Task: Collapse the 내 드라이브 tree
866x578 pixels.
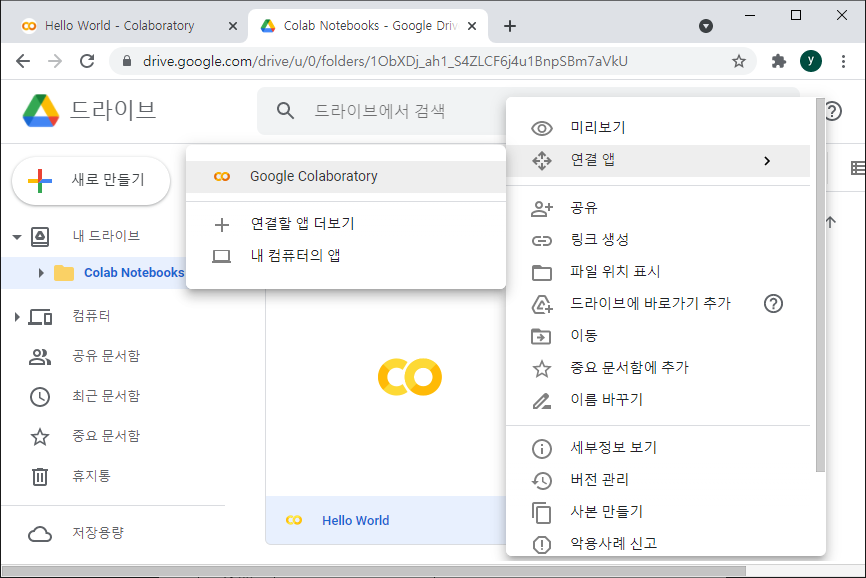Action: (17, 237)
